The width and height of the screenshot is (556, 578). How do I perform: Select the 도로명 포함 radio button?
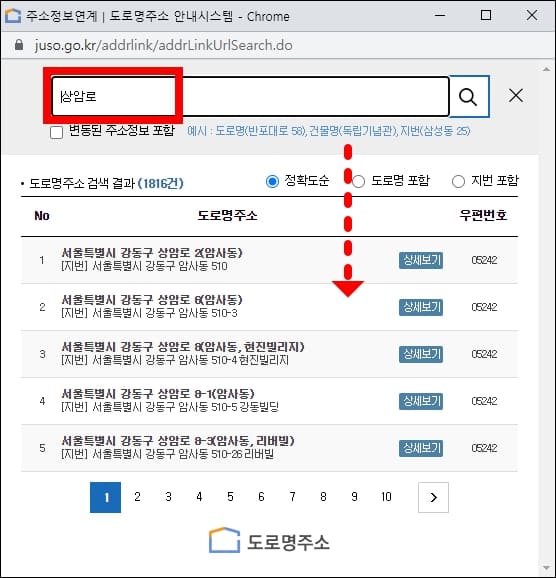358,181
